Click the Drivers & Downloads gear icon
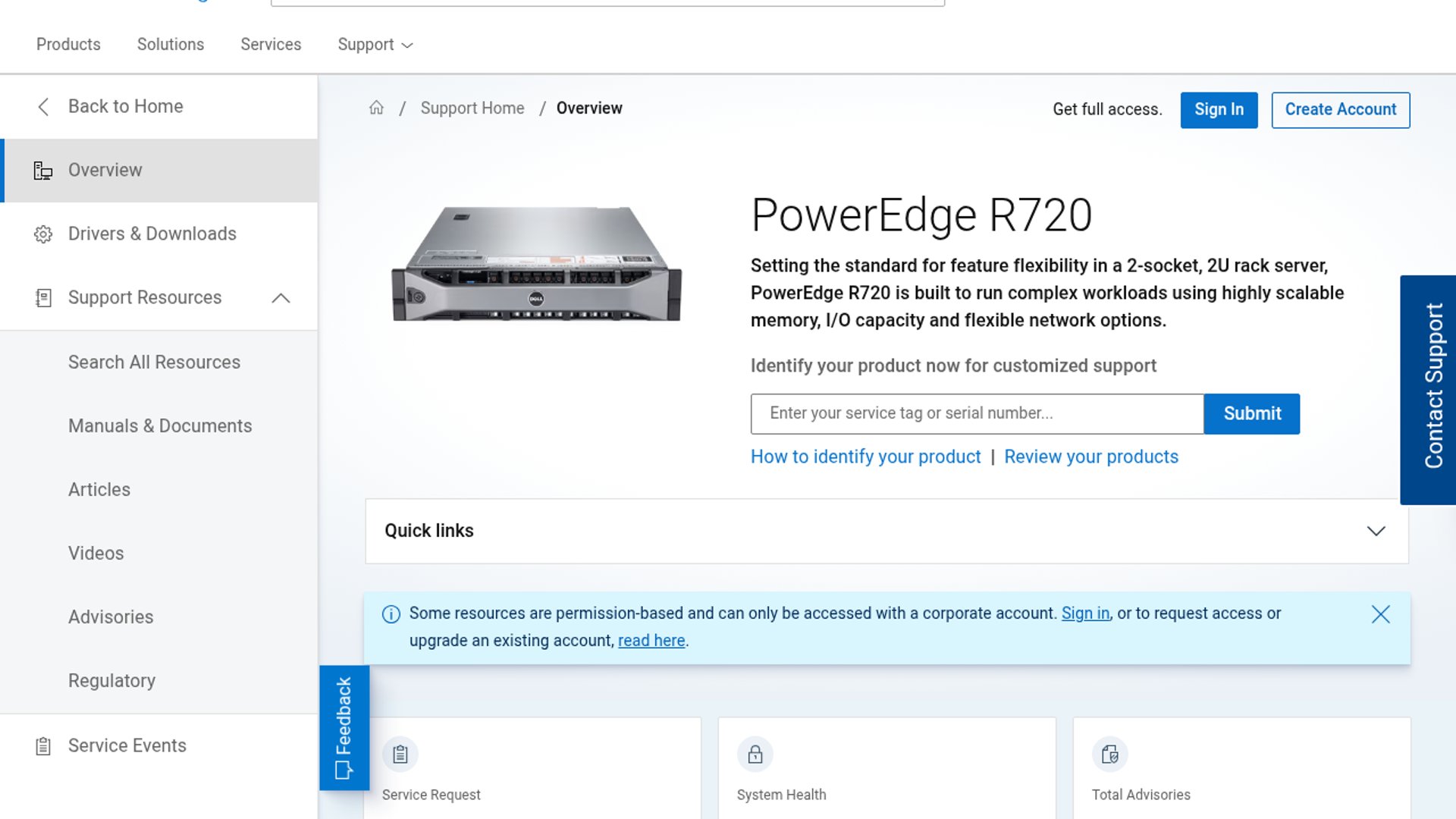This screenshot has height=819, width=1456. click(x=43, y=234)
